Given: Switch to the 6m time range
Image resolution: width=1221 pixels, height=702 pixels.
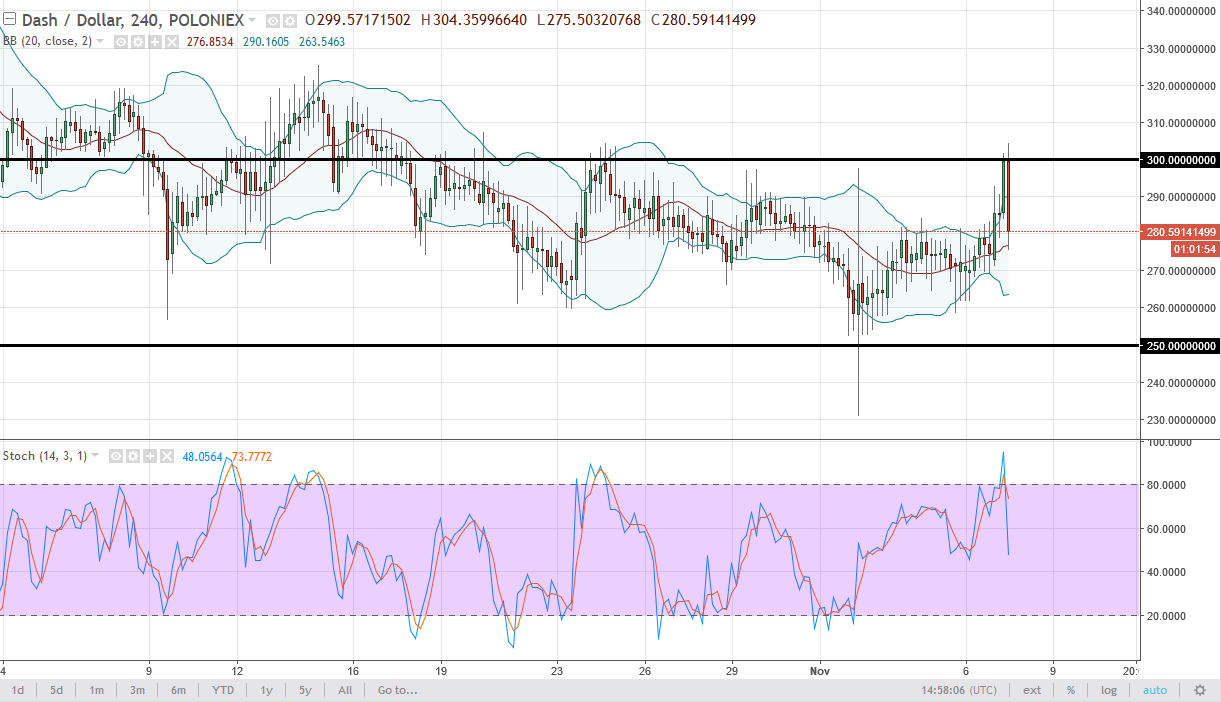Looking at the screenshot, I should (178, 690).
